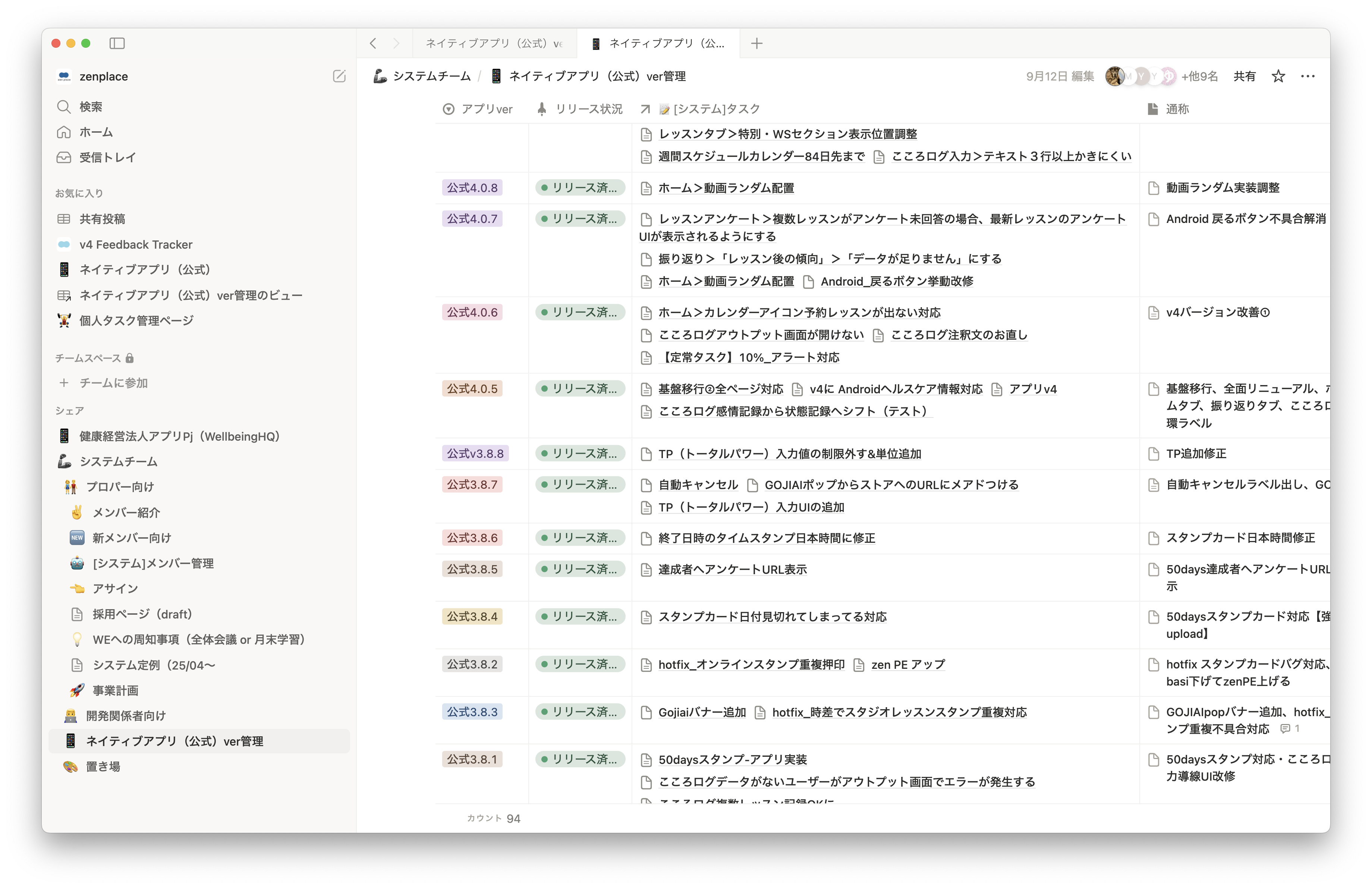Open the ホーム>動画ランダム配置 task link for 4.0.8

coord(726,188)
